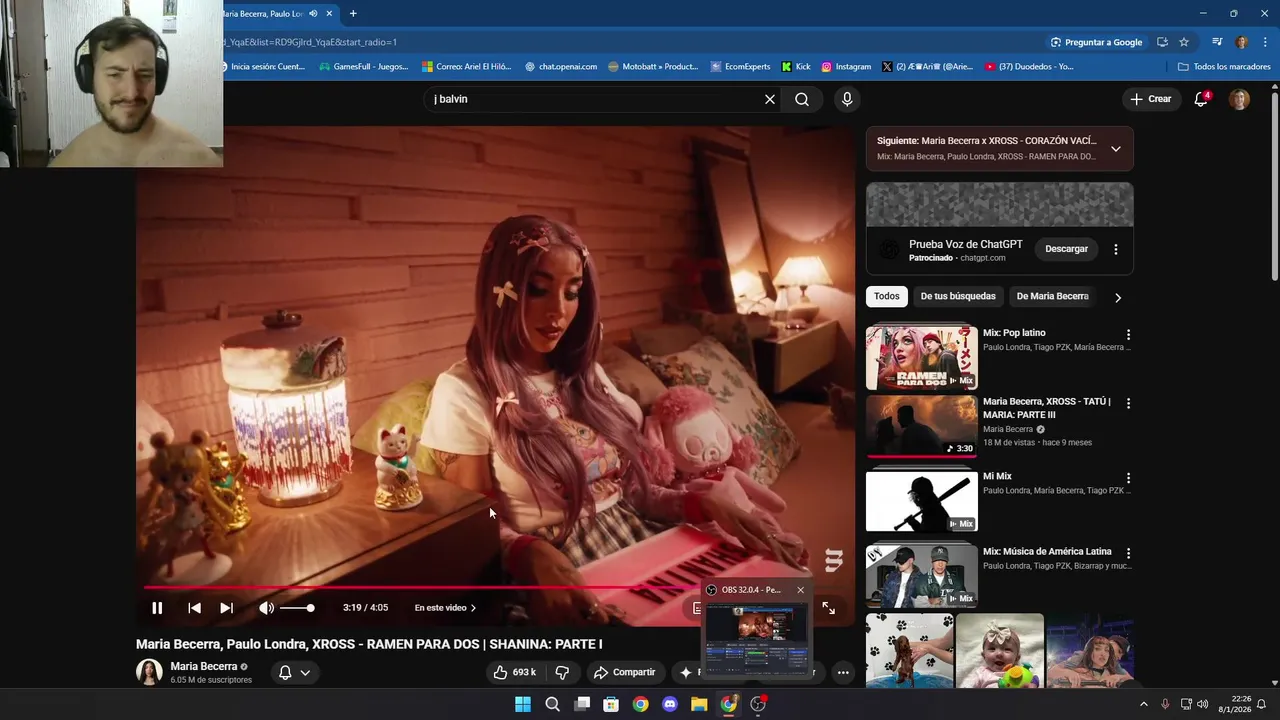Expand the 'Siguiente' playlist panel
The image size is (1280, 720).
1116,149
